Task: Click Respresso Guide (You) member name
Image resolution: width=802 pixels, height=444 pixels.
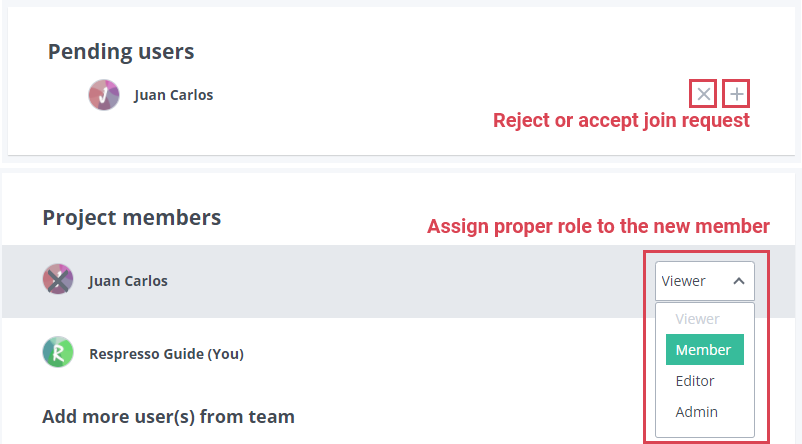Action: point(166,354)
